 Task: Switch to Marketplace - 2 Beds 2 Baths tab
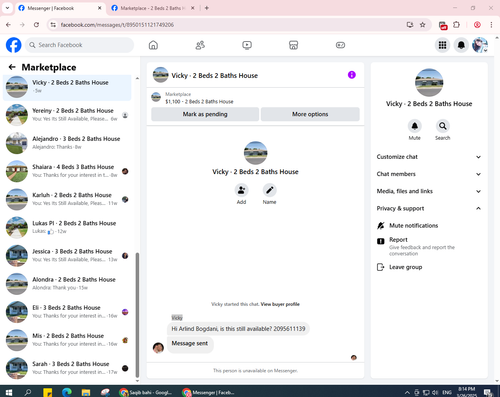[152, 8]
